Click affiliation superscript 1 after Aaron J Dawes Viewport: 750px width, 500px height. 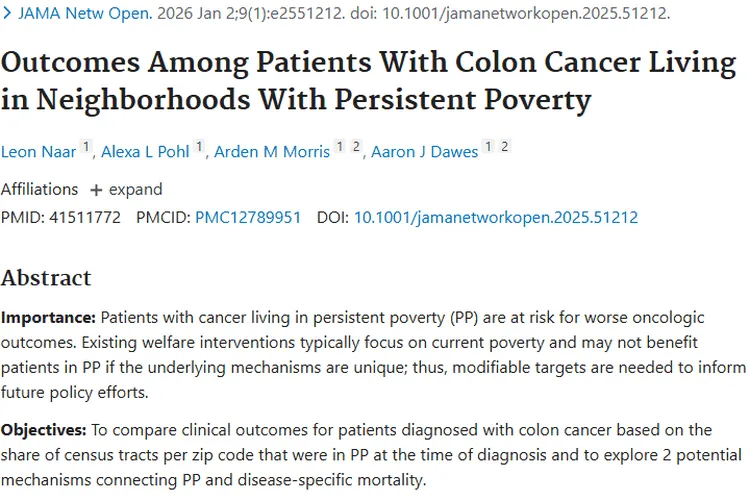coord(488,147)
